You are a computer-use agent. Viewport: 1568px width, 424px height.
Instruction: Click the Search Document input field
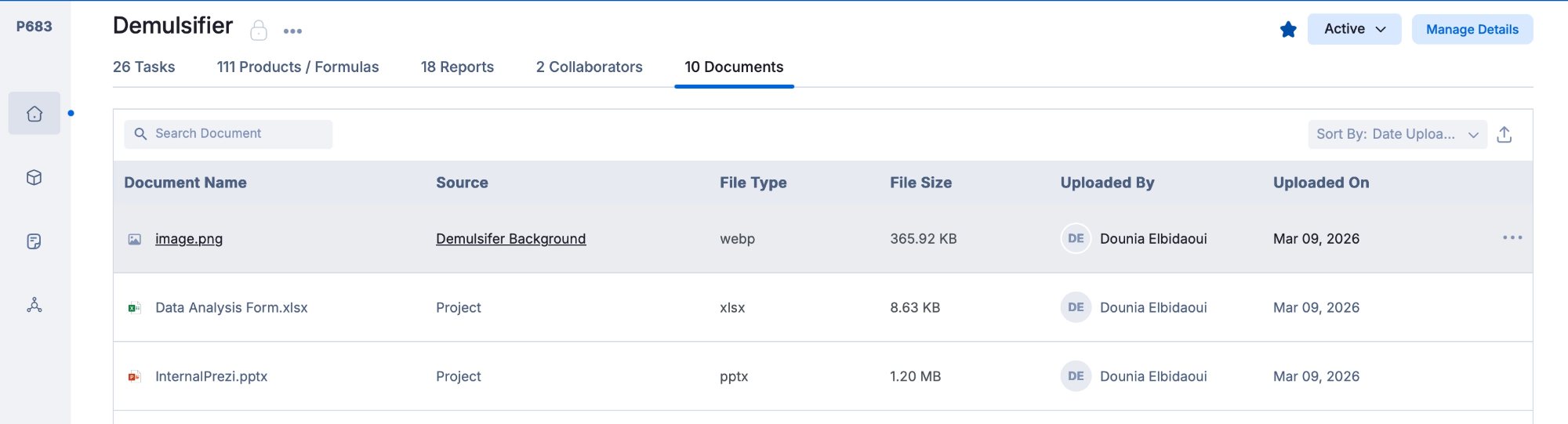235,134
